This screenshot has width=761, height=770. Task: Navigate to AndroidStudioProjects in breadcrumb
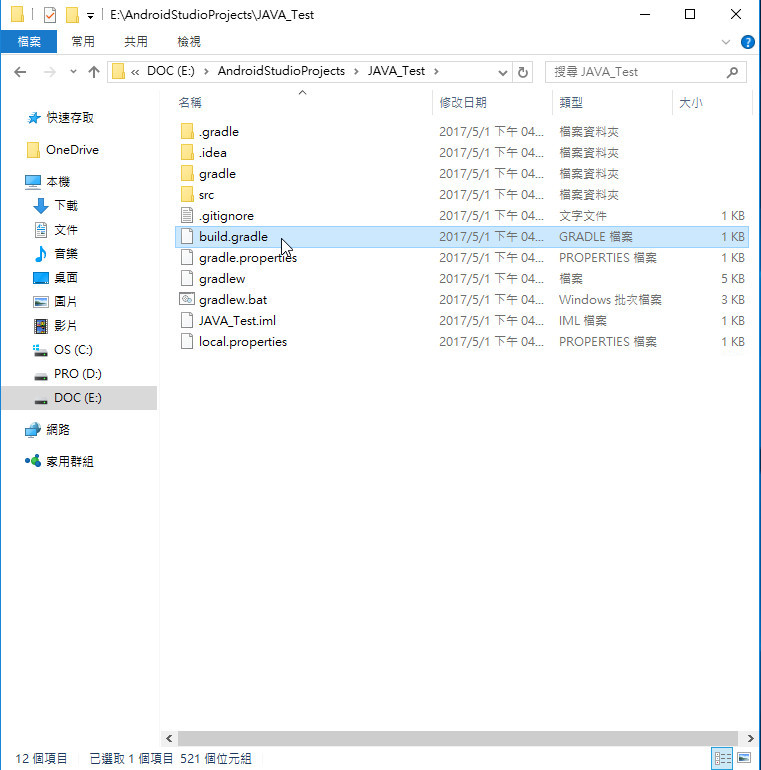point(281,71)
